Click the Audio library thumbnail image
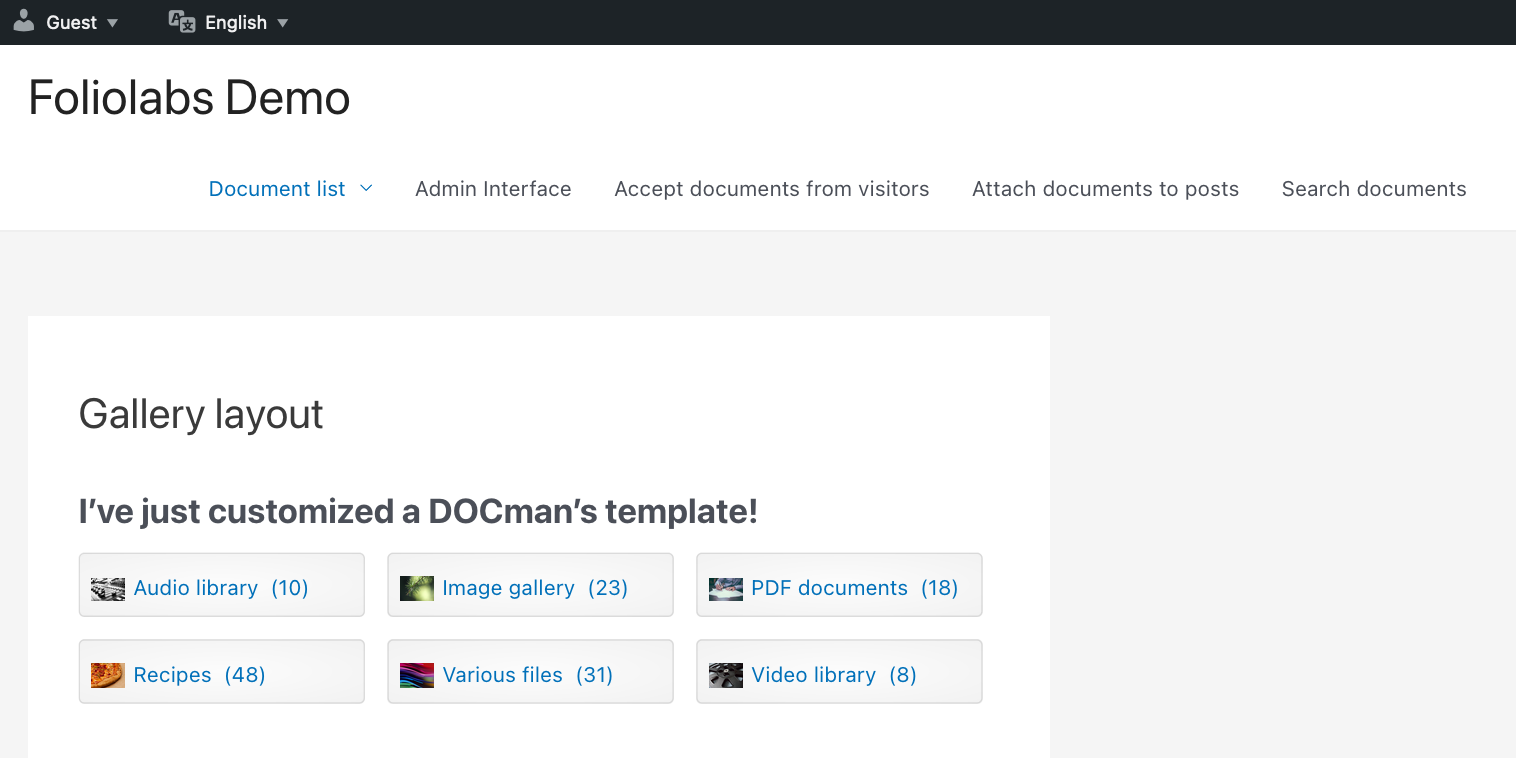Viewport: 1516px width, 758px height. (108, 589)
